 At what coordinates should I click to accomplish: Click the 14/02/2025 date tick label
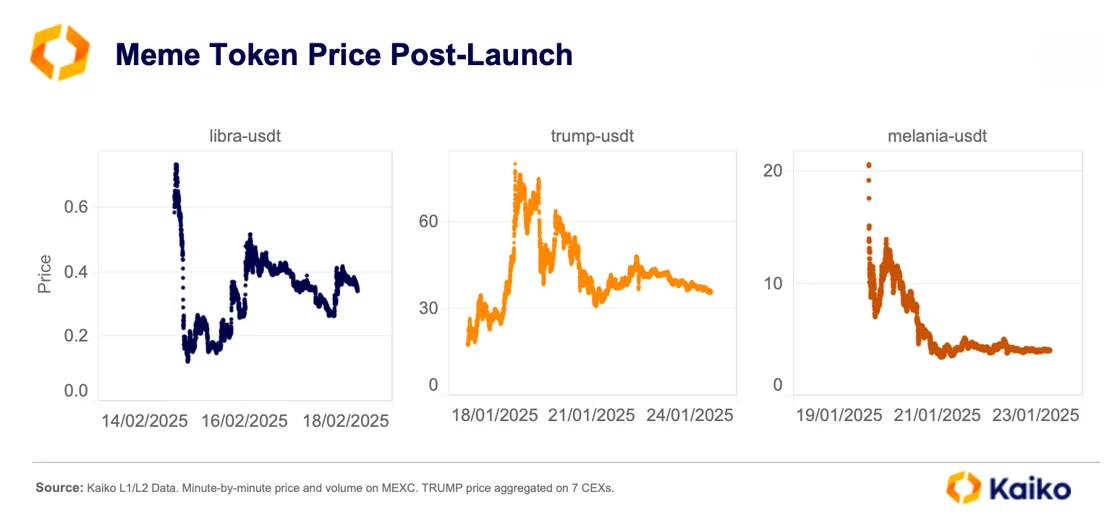pos(144,420)
